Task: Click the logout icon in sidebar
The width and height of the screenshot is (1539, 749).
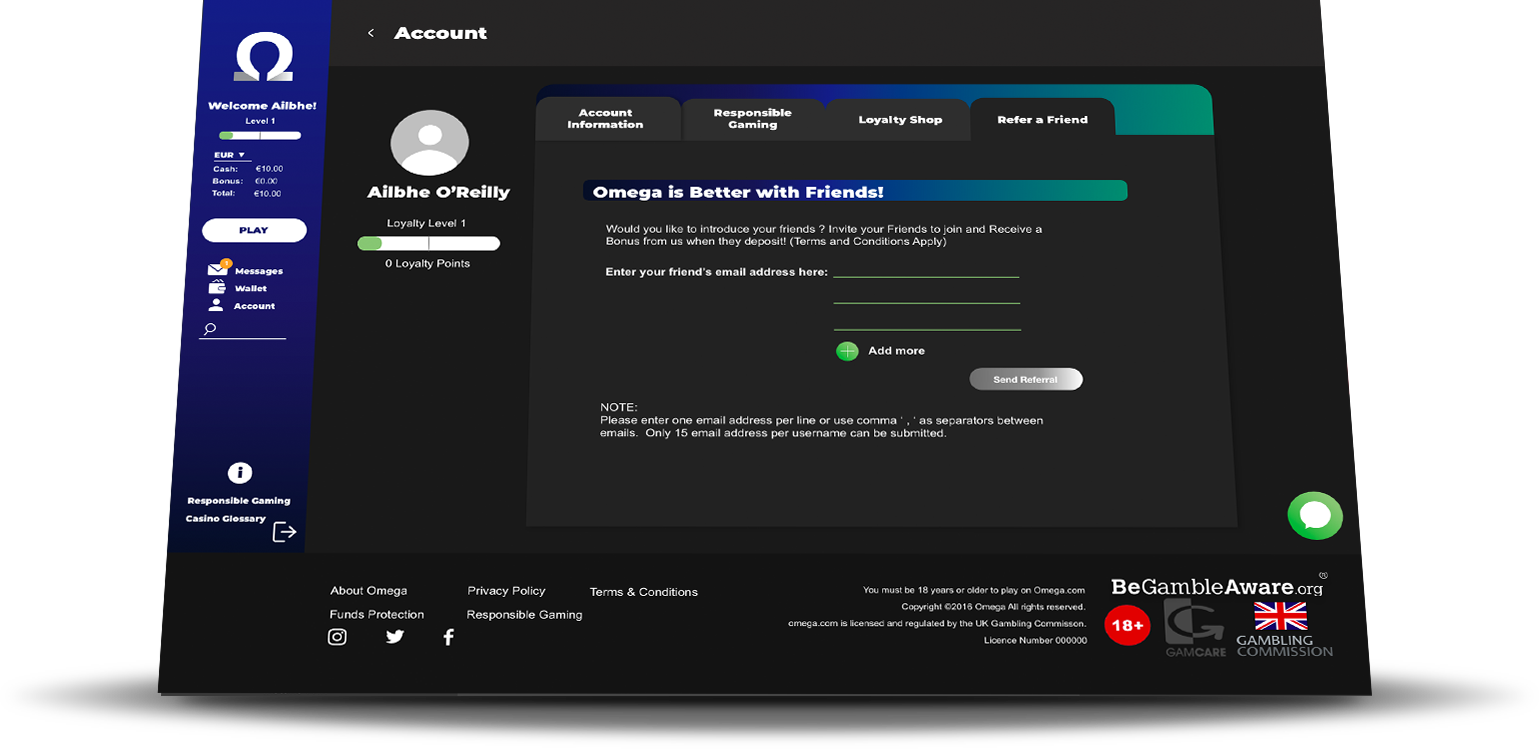Action: point(285,532)
